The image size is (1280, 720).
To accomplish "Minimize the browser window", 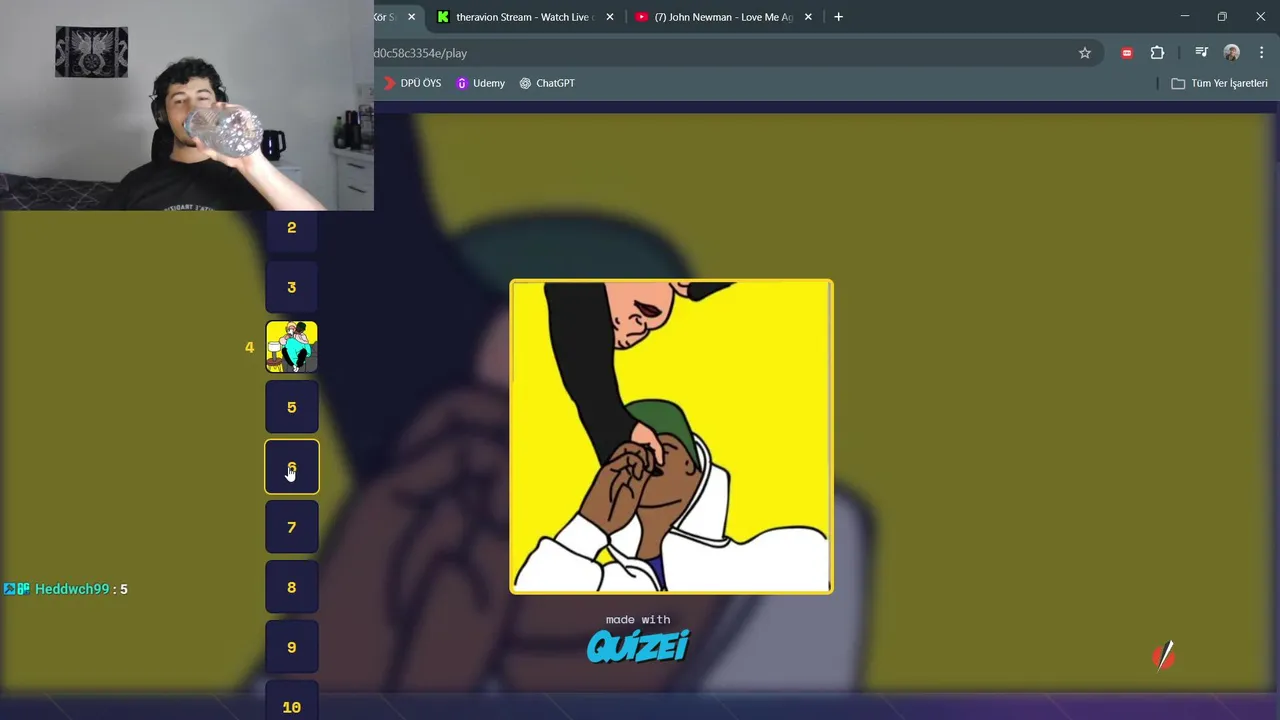I will point(1184,17).
